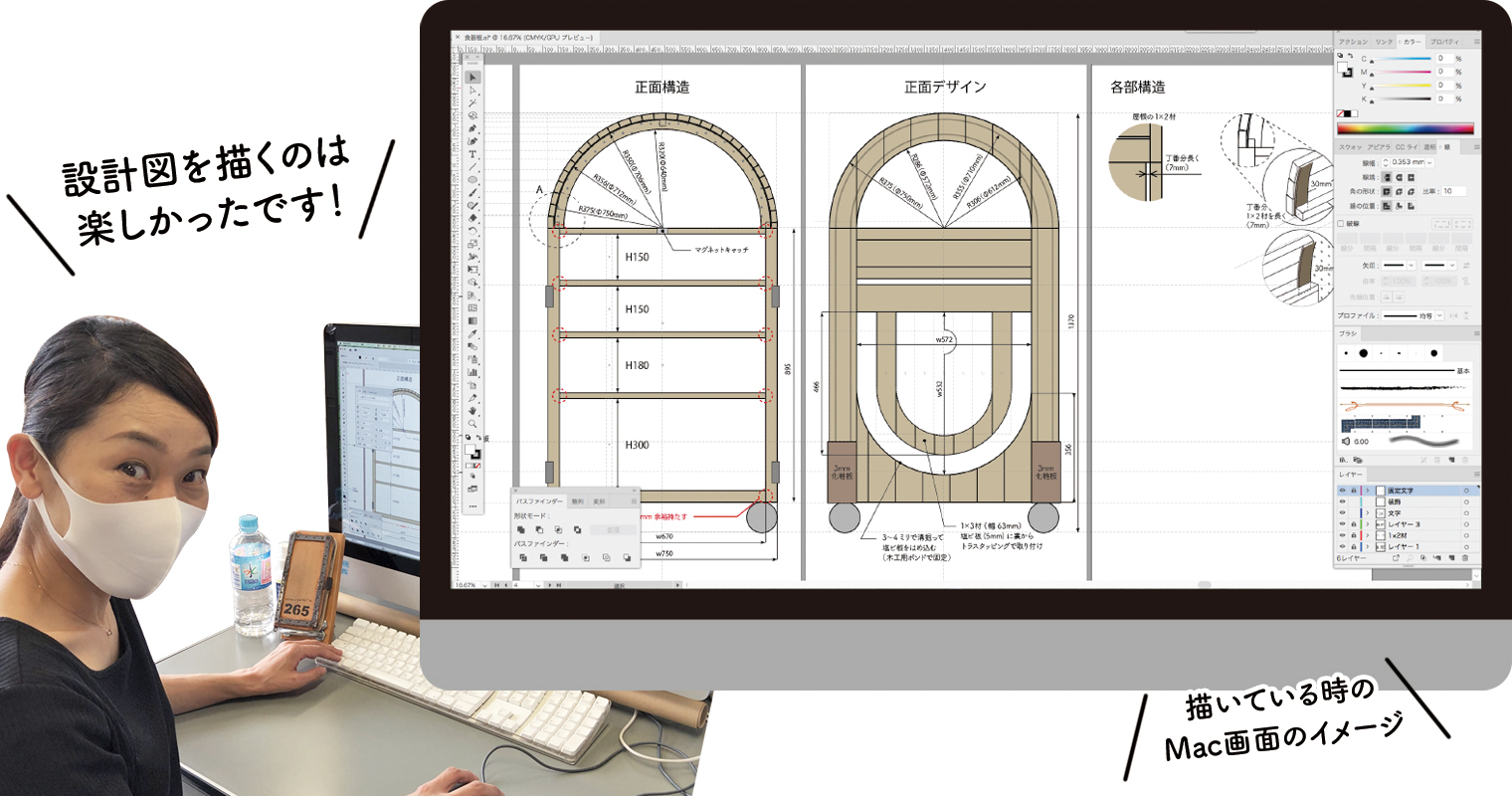Expand the レイヤー 1 layer
Image resolution: width=1512 pixels, height=796 pixels.
click(1368, 547)
